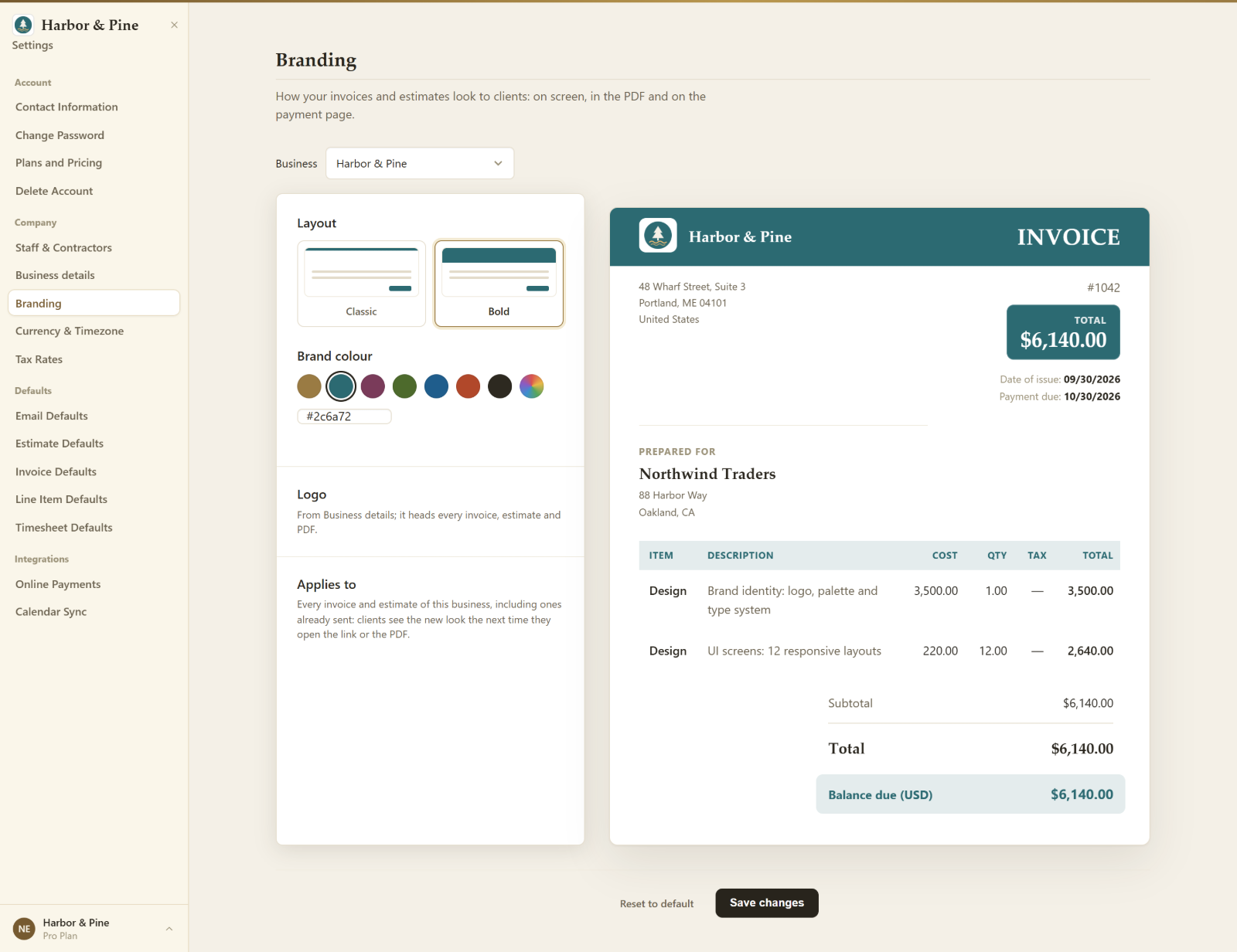Open Staff & Contractors
Image resolution: width=1237 pixels, height=952 pixels.
point(94,247)
